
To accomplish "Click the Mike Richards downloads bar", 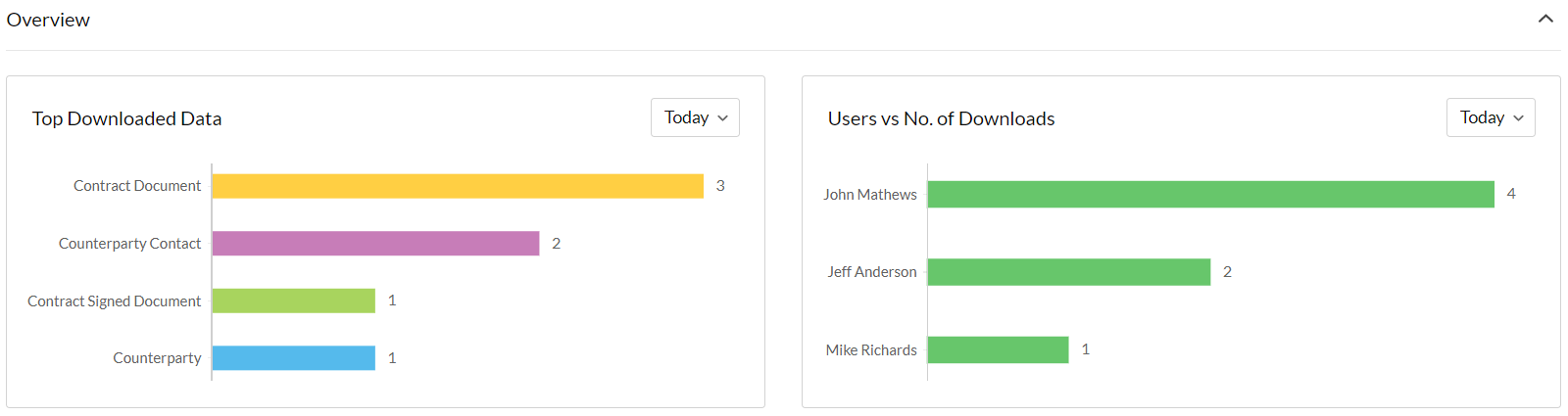I will click(998, 349).
